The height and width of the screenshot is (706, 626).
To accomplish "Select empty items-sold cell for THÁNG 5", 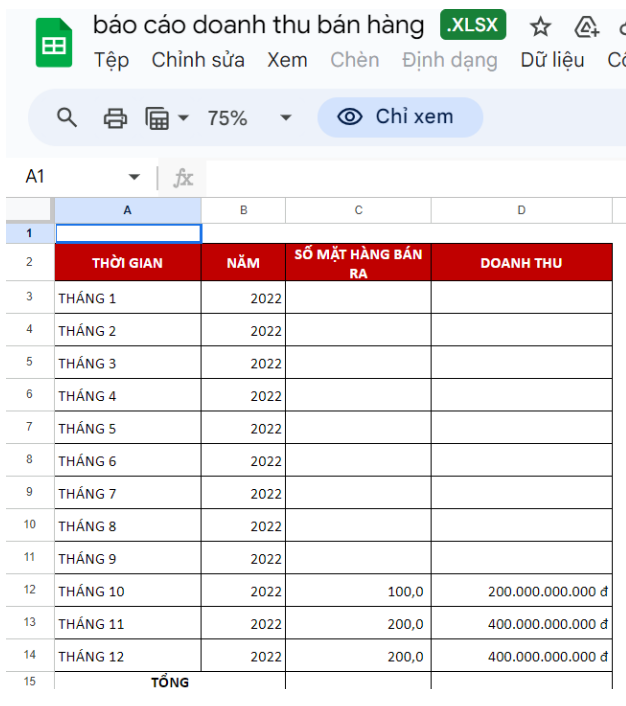I will coord(358,428).
